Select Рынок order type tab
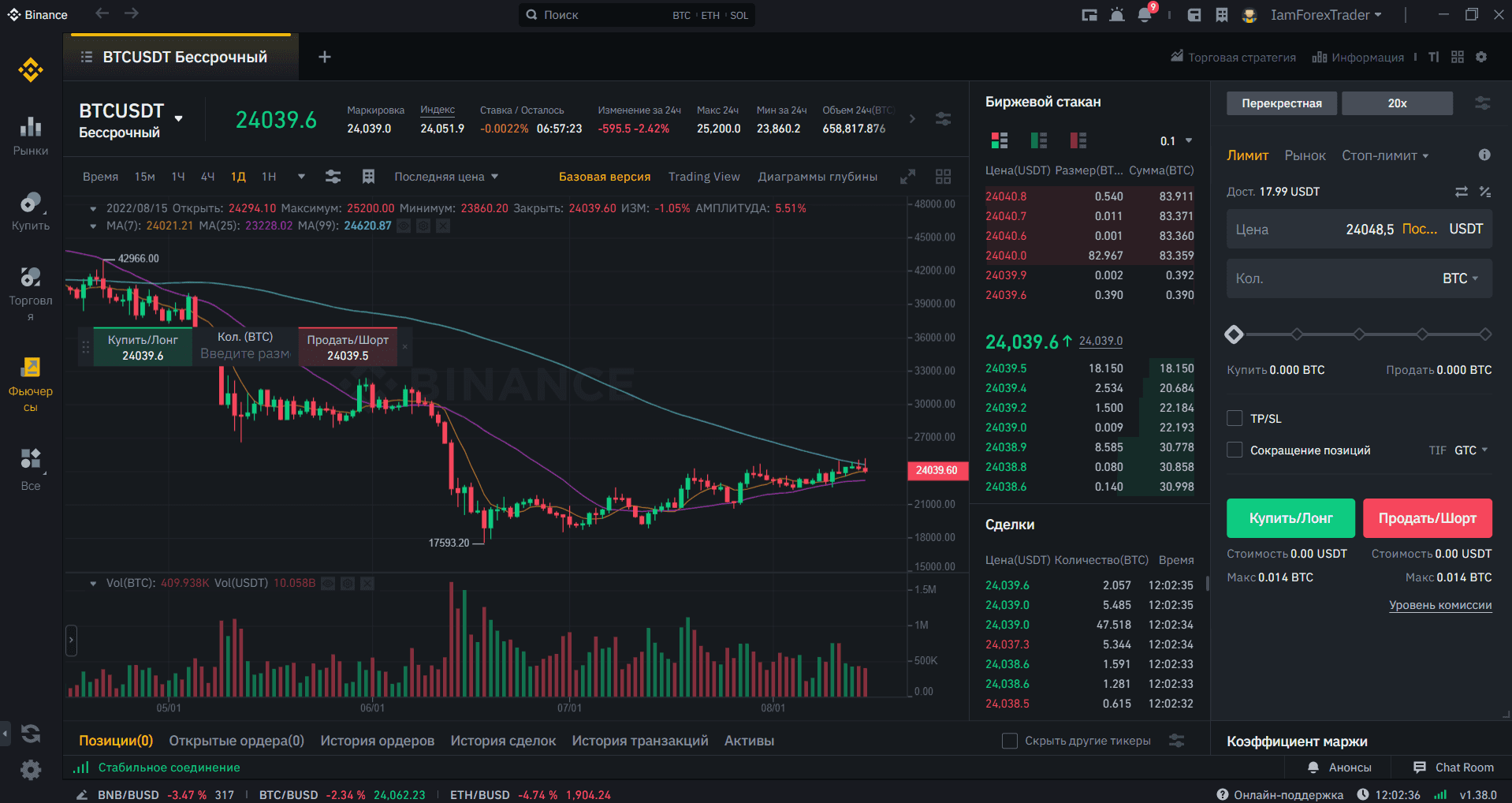The image size is (1512, 803). tap(1305, 155)
